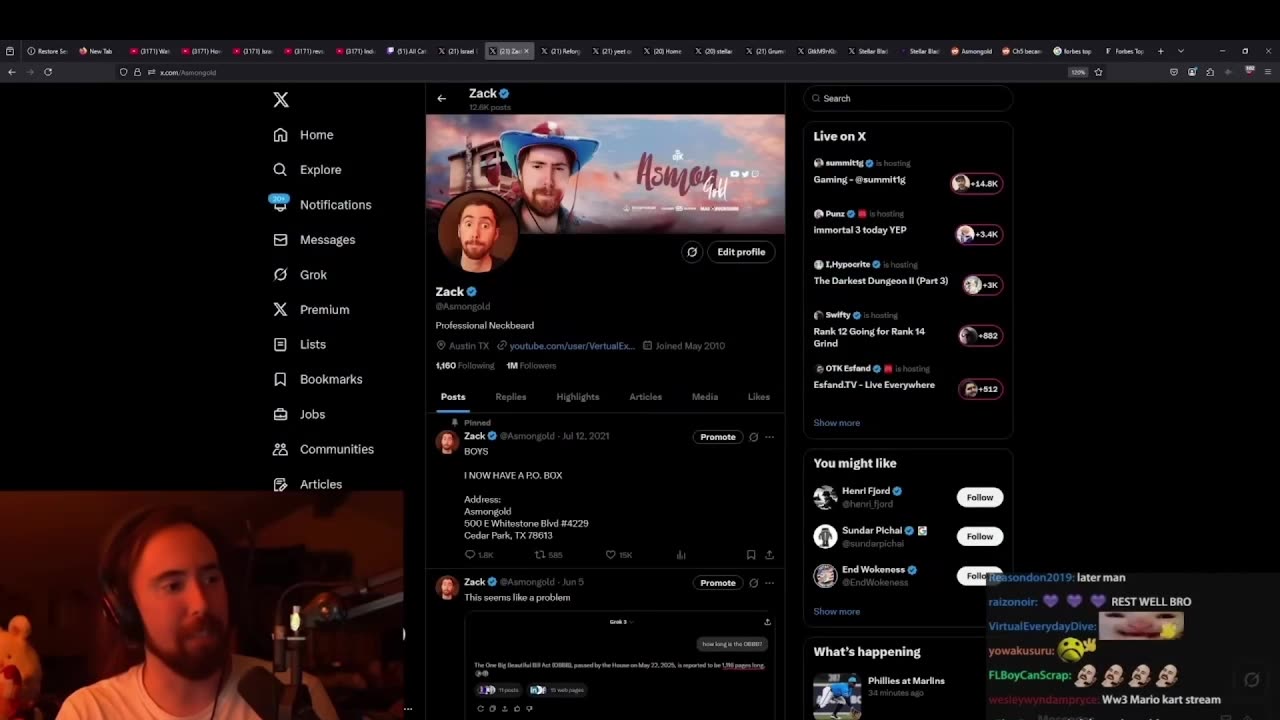Select the Posts tab
Image resolution: width=1280 pixels, height=720 pixels.
(453, 397)
